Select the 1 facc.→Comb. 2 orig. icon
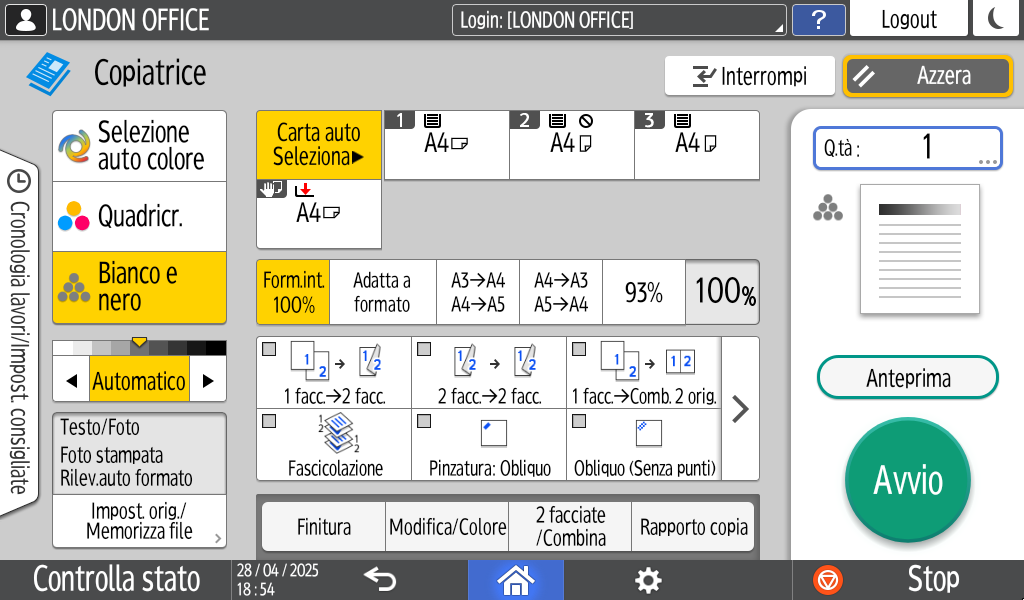Image resolution: width=1024 pixels, height=600 pixels. (x=647, y=361)
